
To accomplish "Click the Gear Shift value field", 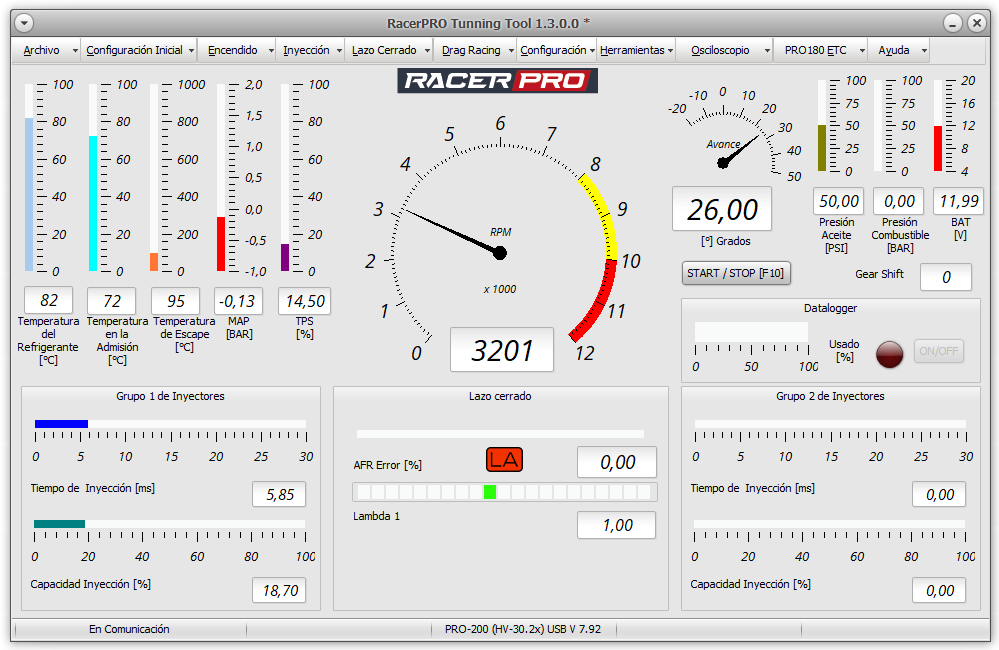I will [946, 277].
